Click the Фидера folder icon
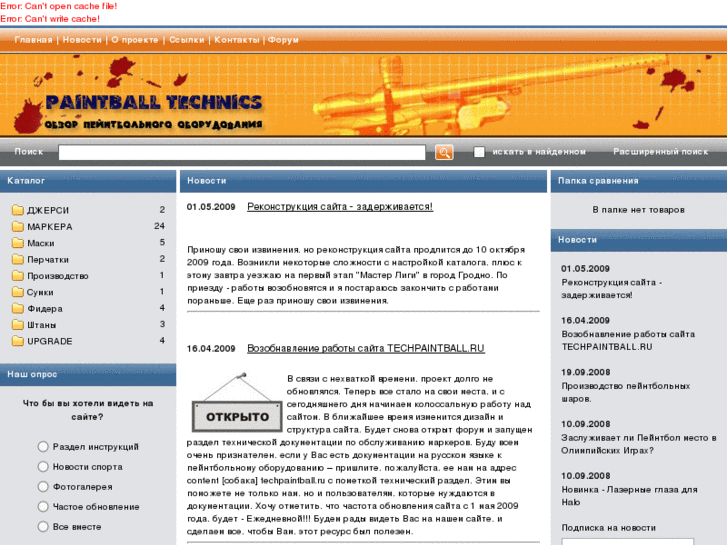The width and height of the screenshot is (727, 545). [18, 308]
